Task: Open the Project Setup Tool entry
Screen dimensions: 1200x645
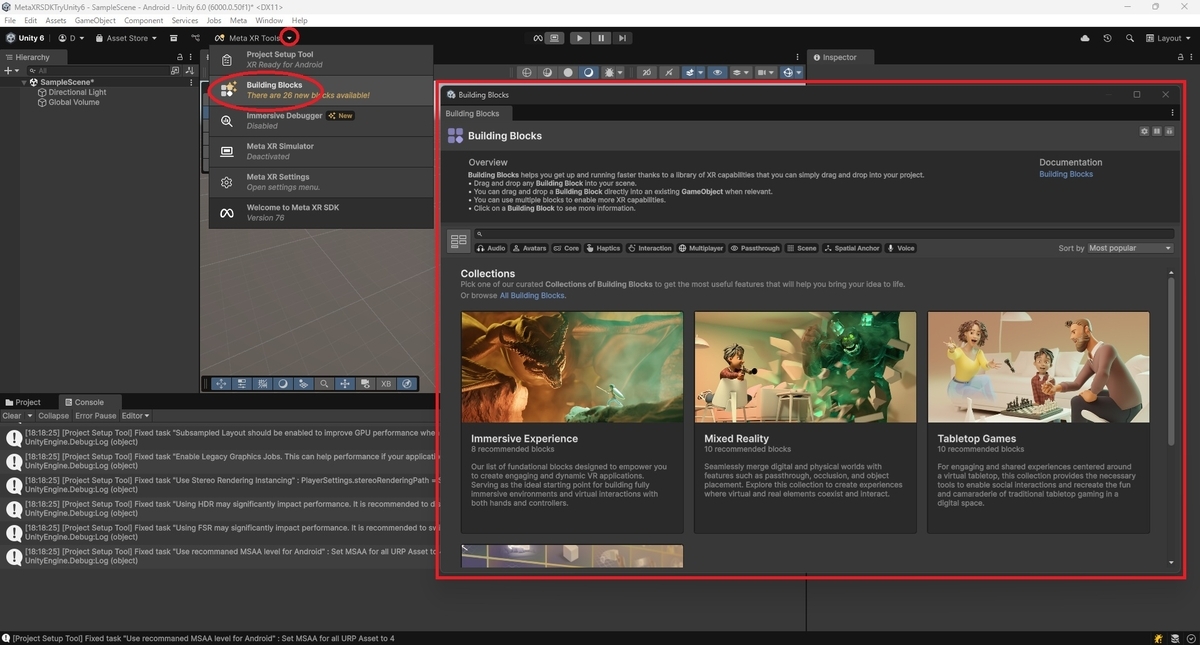Action: (x=321, y=59)
